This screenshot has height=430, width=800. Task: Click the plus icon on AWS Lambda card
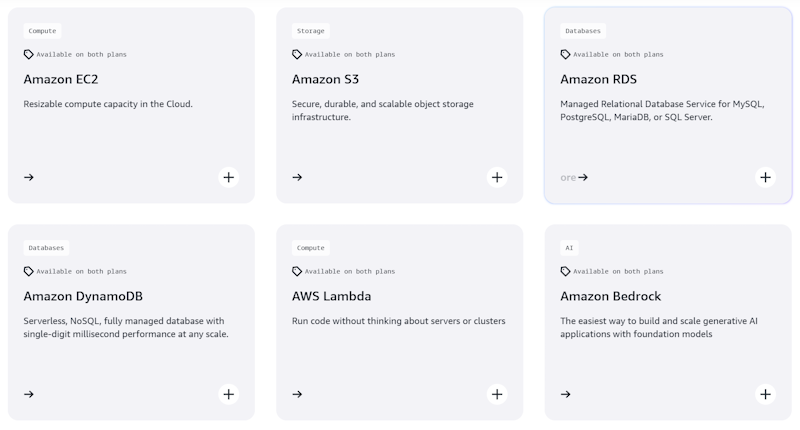(x=497, y=394)
